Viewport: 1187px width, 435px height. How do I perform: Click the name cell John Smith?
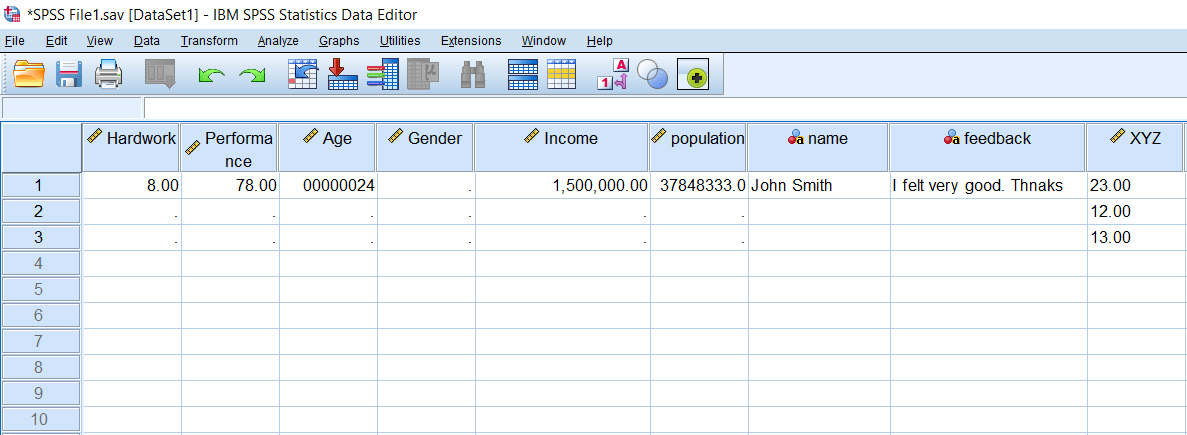tap(818, 185)
